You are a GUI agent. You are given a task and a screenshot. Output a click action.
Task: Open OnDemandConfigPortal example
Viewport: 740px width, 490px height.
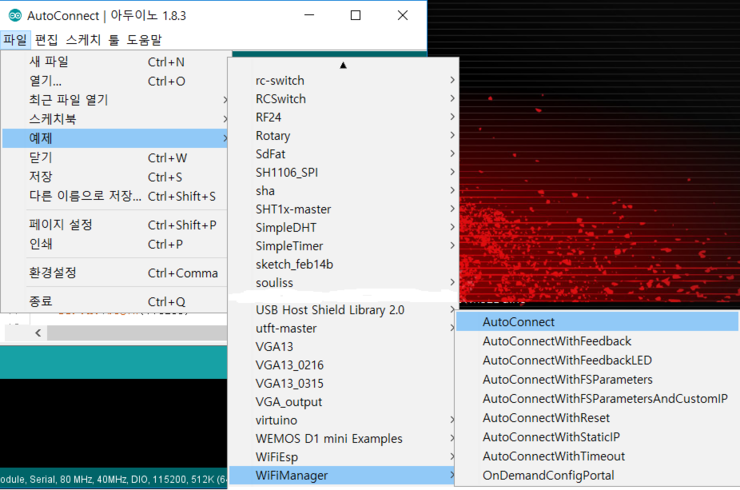pos(597,475)
